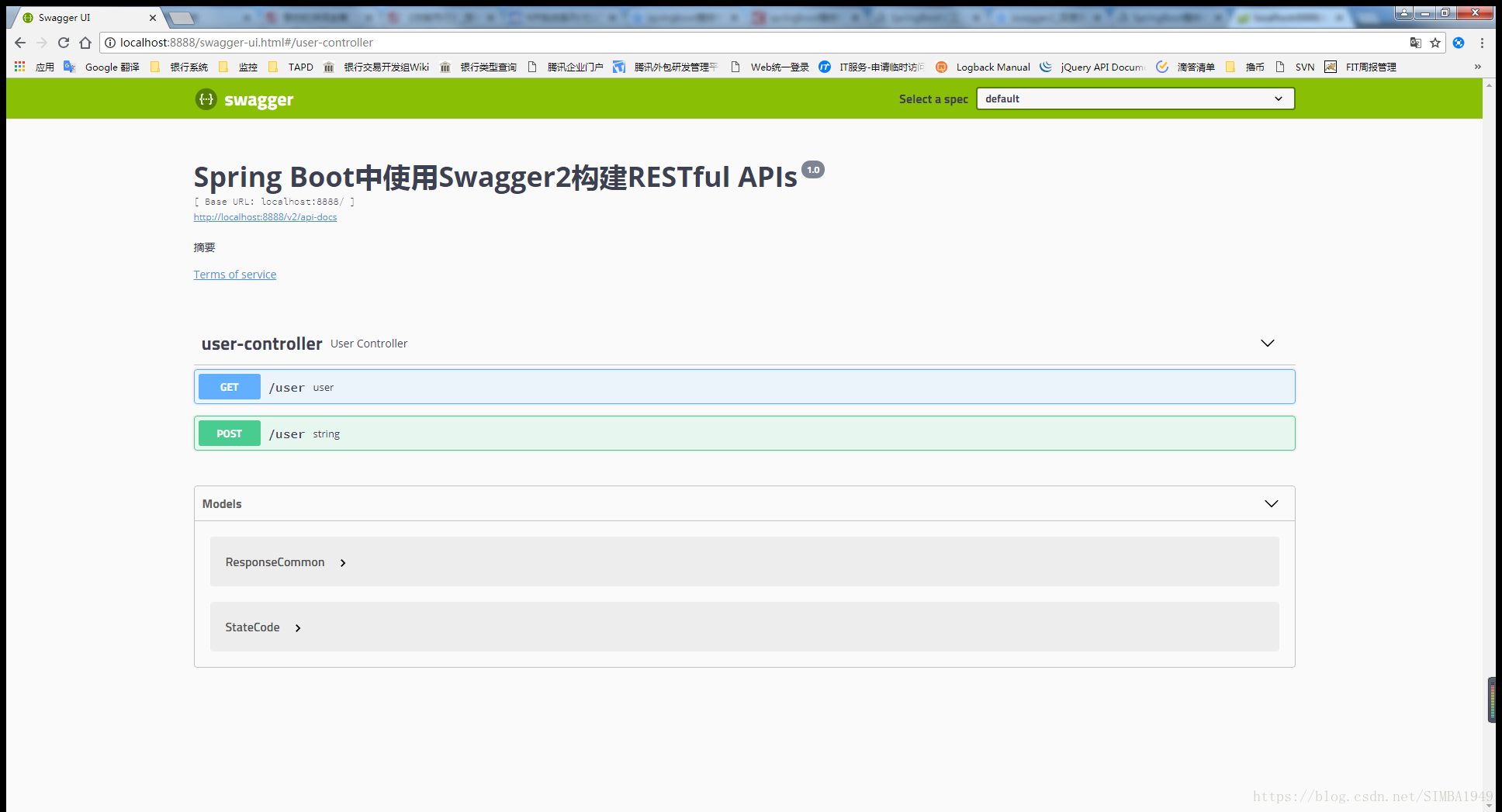The width and height of the screenshot is (1502, 812).
Task: Expand the GET /user operation
Action: coord(745,387)
